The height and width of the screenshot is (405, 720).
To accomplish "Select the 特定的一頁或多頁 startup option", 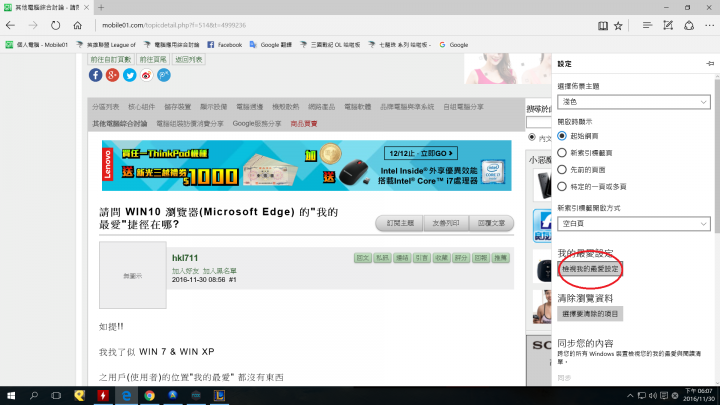I will [562, 186].
